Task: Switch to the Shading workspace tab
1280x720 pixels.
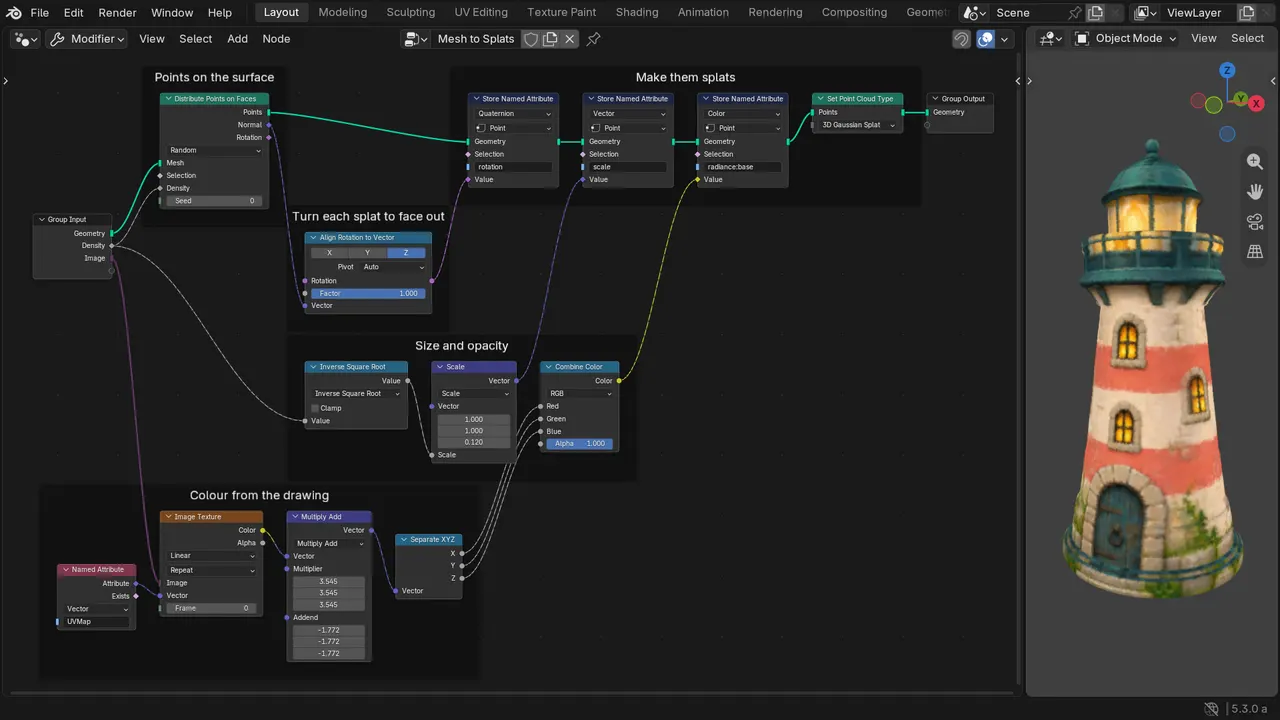Action: 637,12
